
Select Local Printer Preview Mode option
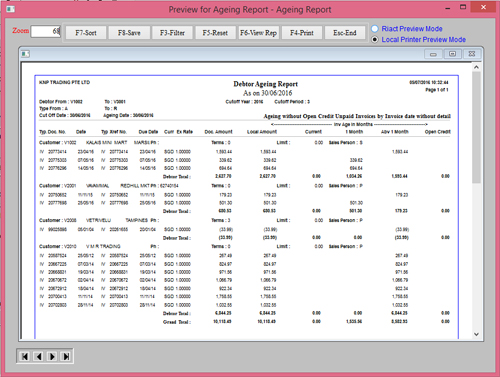(x=375, y=40)
